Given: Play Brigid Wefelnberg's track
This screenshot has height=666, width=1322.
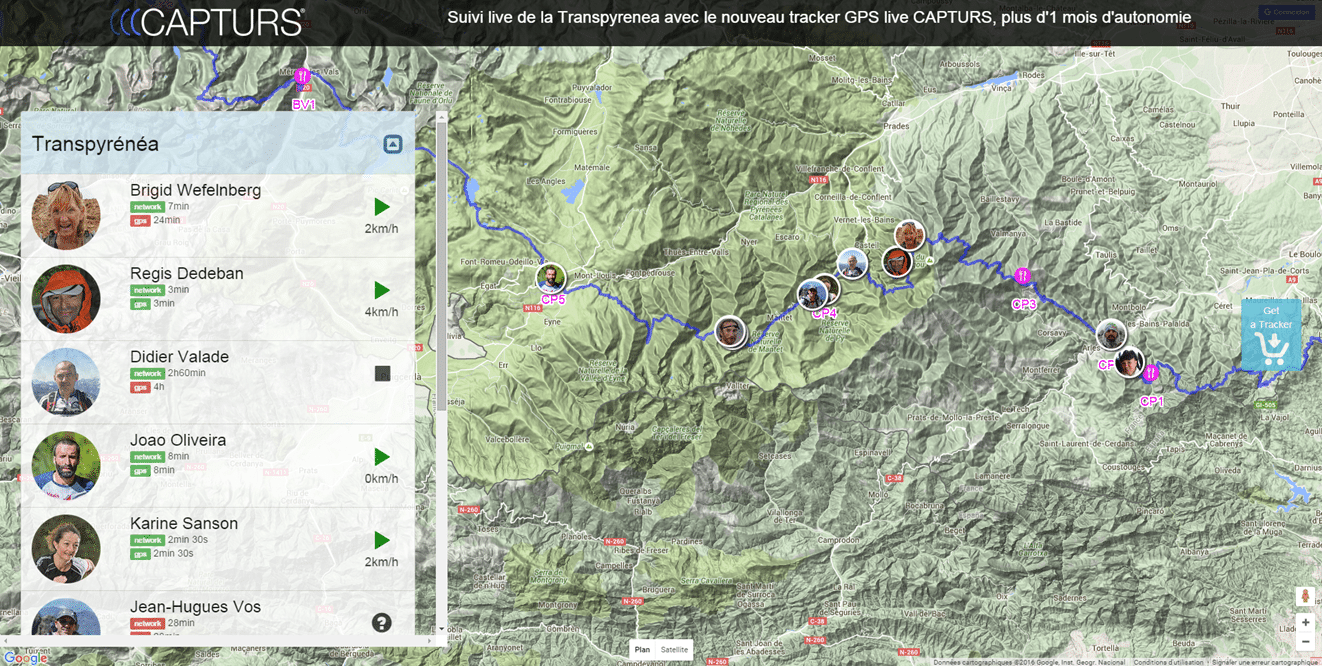Looking at the screenshot, I should [x=381, y=207].
